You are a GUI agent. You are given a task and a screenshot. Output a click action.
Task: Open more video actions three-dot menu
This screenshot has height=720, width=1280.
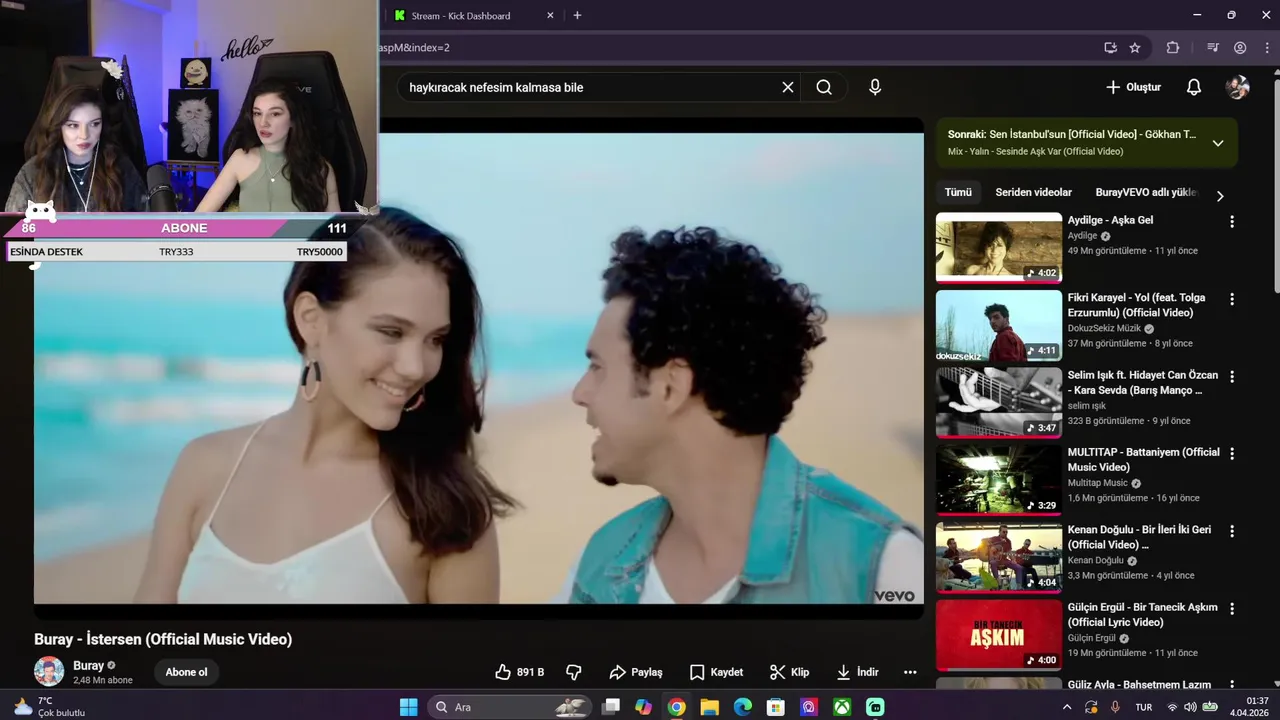[x=910, y=672]
